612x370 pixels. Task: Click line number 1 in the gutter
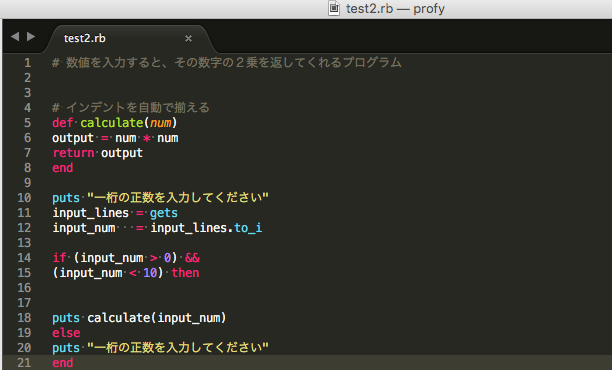27,63
